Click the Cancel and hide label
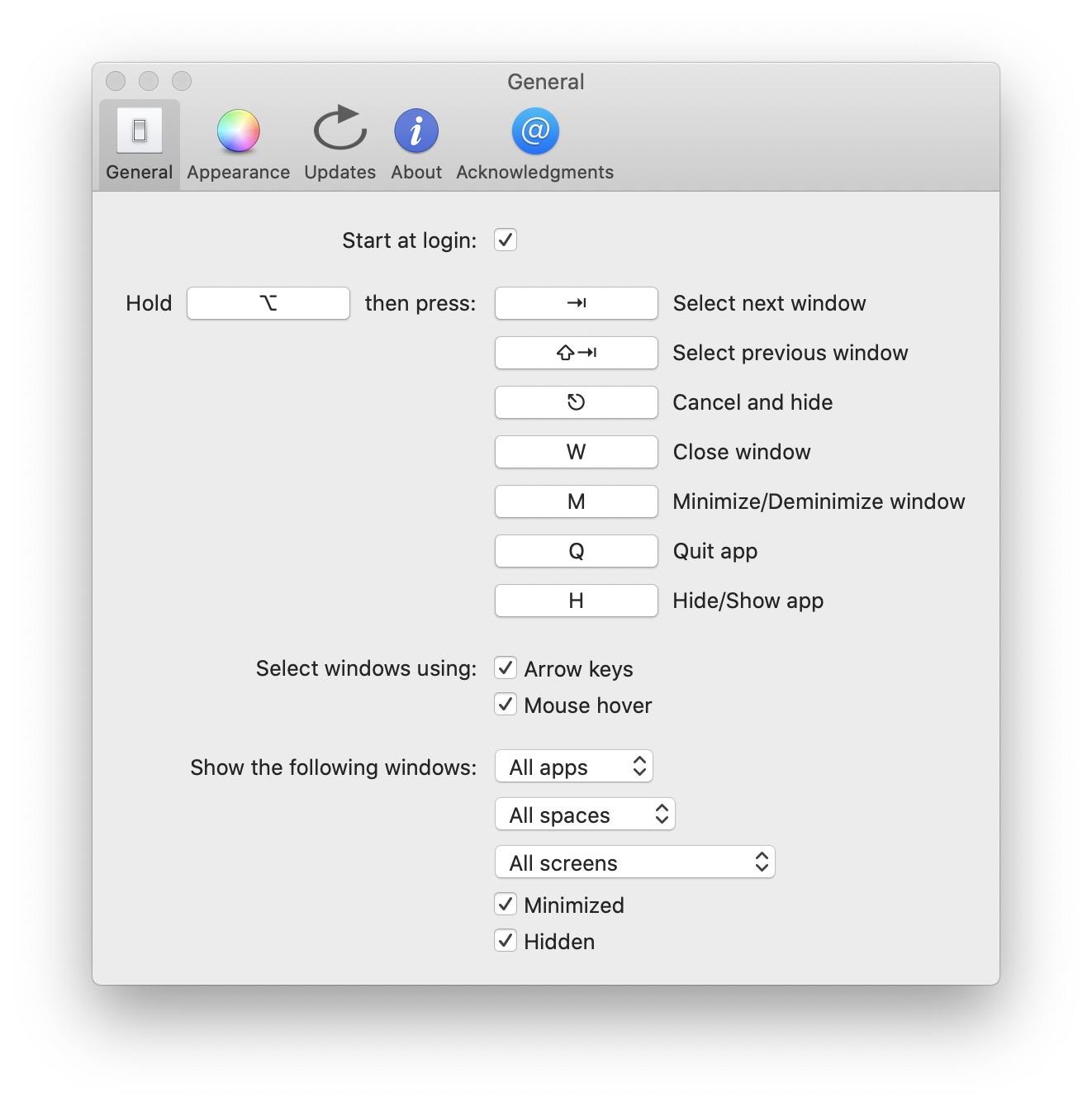 (x=753, y=402)
